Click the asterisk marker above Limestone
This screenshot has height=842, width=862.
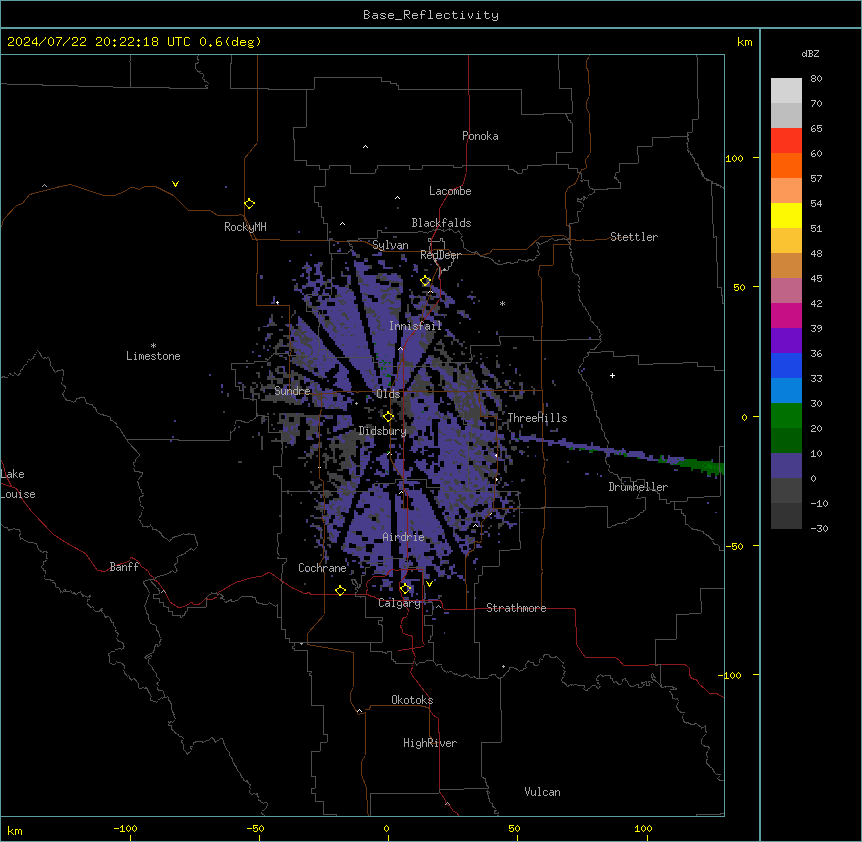tap(153, 346)
